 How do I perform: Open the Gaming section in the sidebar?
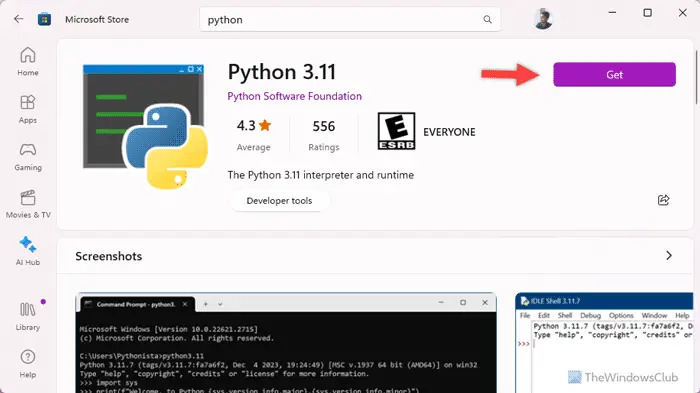[28, 157]
